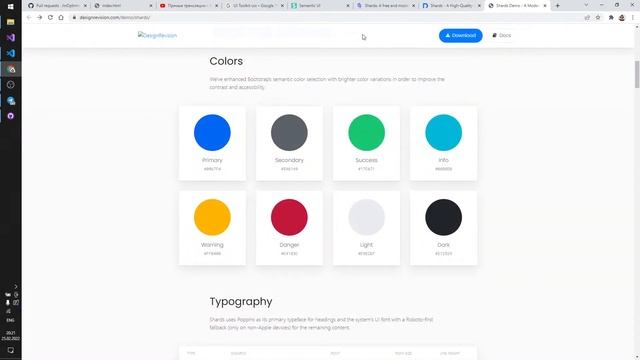Viewport: 640px width, 360px height.
Task: Open the Windows Start menu
Action: [11, 7]
